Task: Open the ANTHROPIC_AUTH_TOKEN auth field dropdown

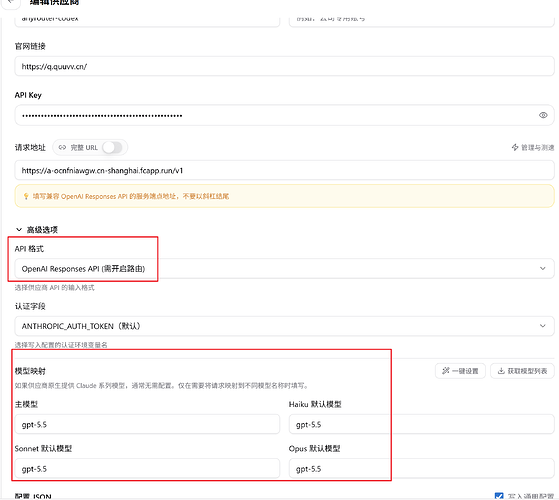Action: (x=284, y=326)
